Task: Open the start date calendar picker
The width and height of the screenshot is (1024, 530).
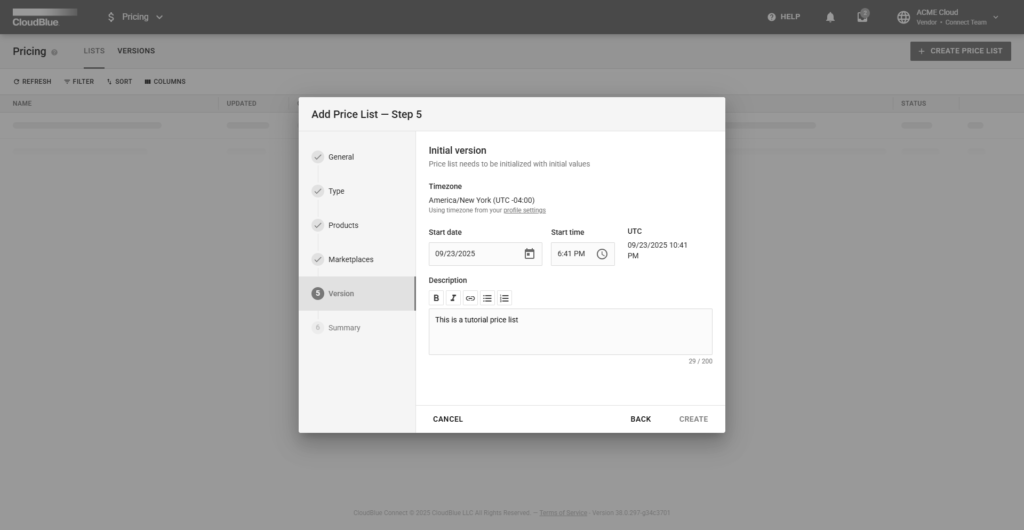Action: coord(529,254)
